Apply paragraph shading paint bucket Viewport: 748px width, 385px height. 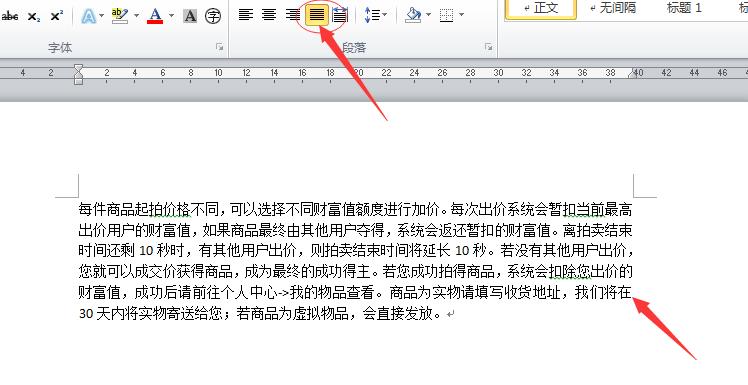(x=413, y=15)
